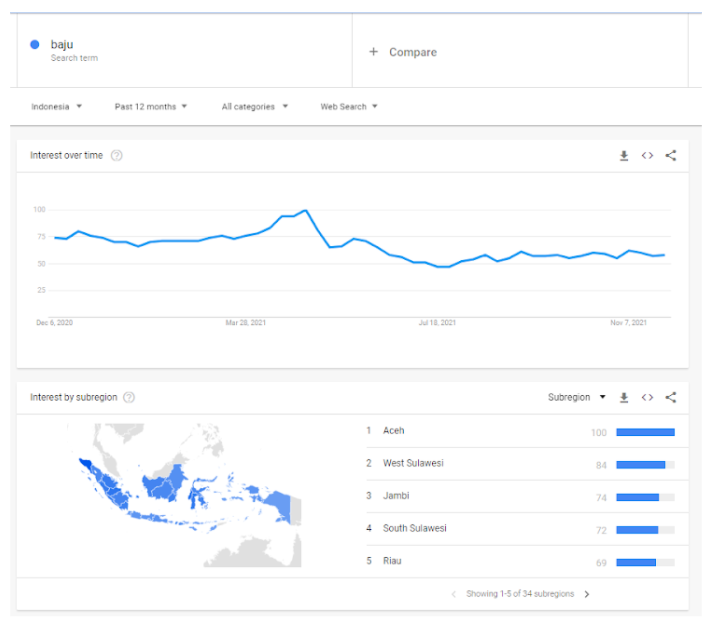Click help icon beside Interest by subregion
The width and height of the screenshot is (707, 627).
(x=129, y=397)
